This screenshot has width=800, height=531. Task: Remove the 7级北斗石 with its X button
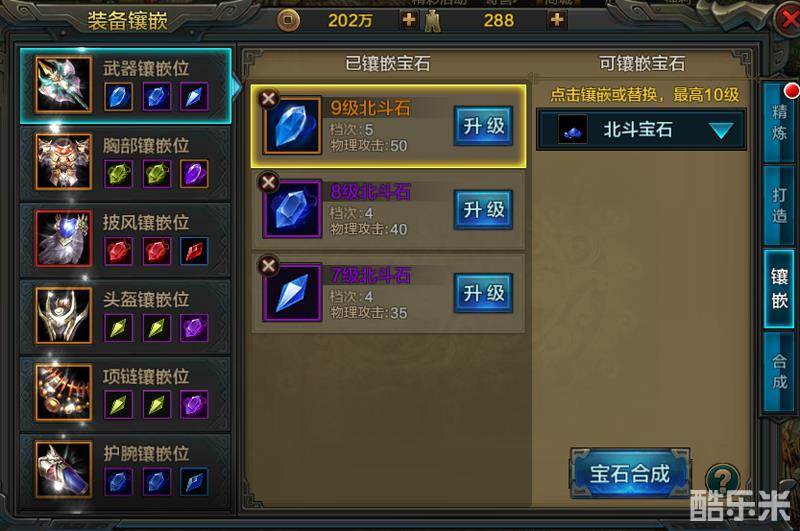(268, 265)
